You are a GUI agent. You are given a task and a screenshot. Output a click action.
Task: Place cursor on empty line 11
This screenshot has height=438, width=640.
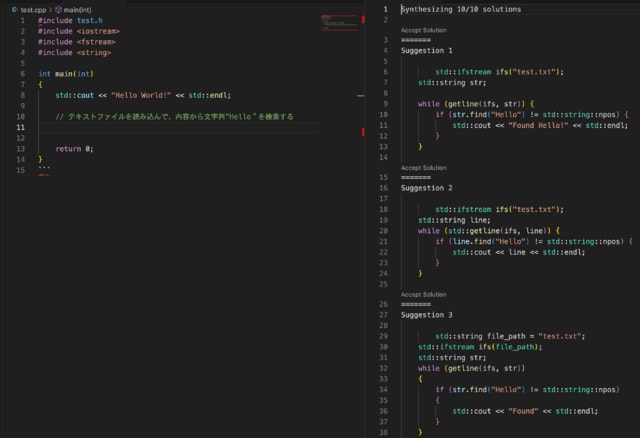(x=150, y=129)
